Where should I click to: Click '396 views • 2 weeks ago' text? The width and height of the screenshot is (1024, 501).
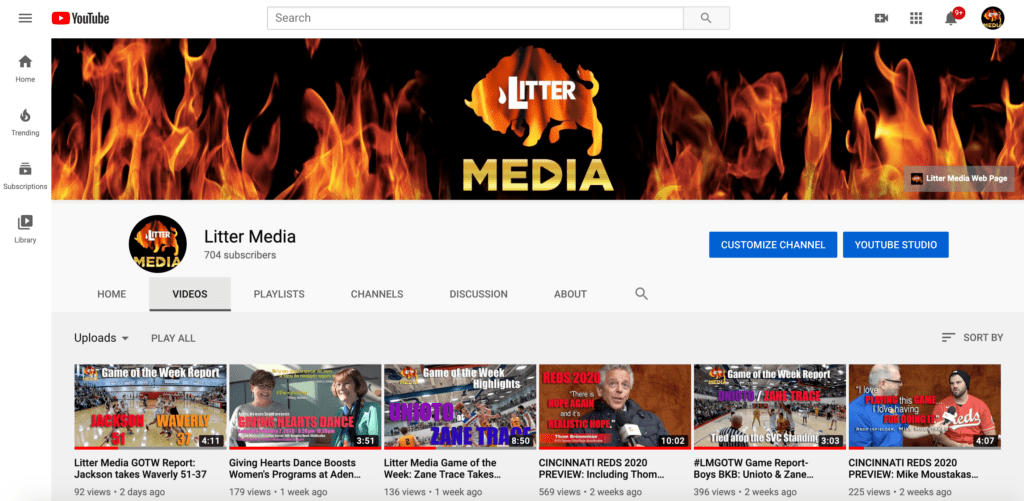click(743, 492)
